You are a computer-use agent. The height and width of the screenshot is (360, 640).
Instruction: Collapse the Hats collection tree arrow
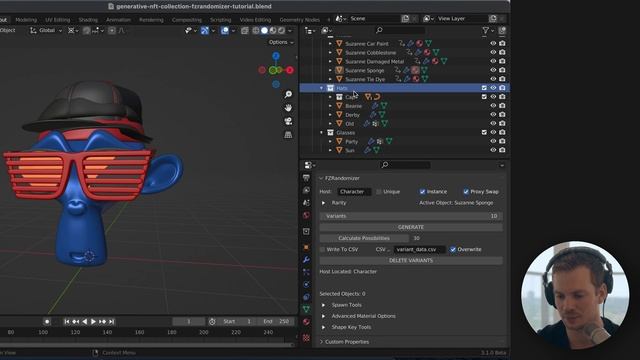click(322, 88)
